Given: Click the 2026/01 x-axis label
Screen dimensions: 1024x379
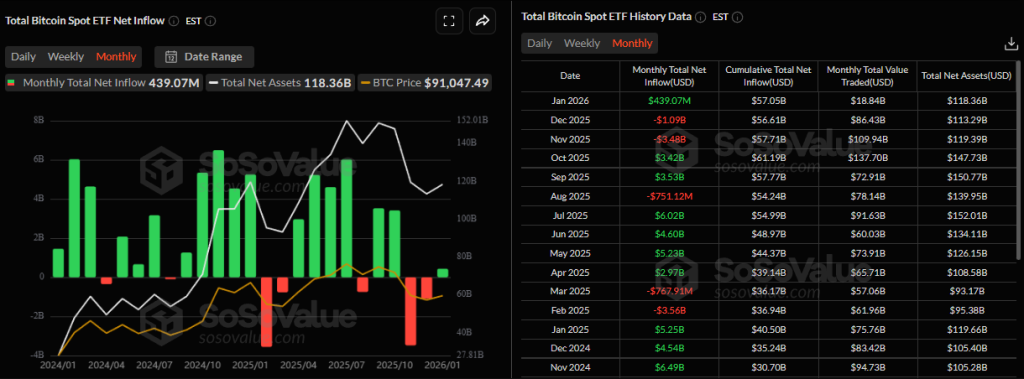Looking at the screenshot, I should 443,364.
